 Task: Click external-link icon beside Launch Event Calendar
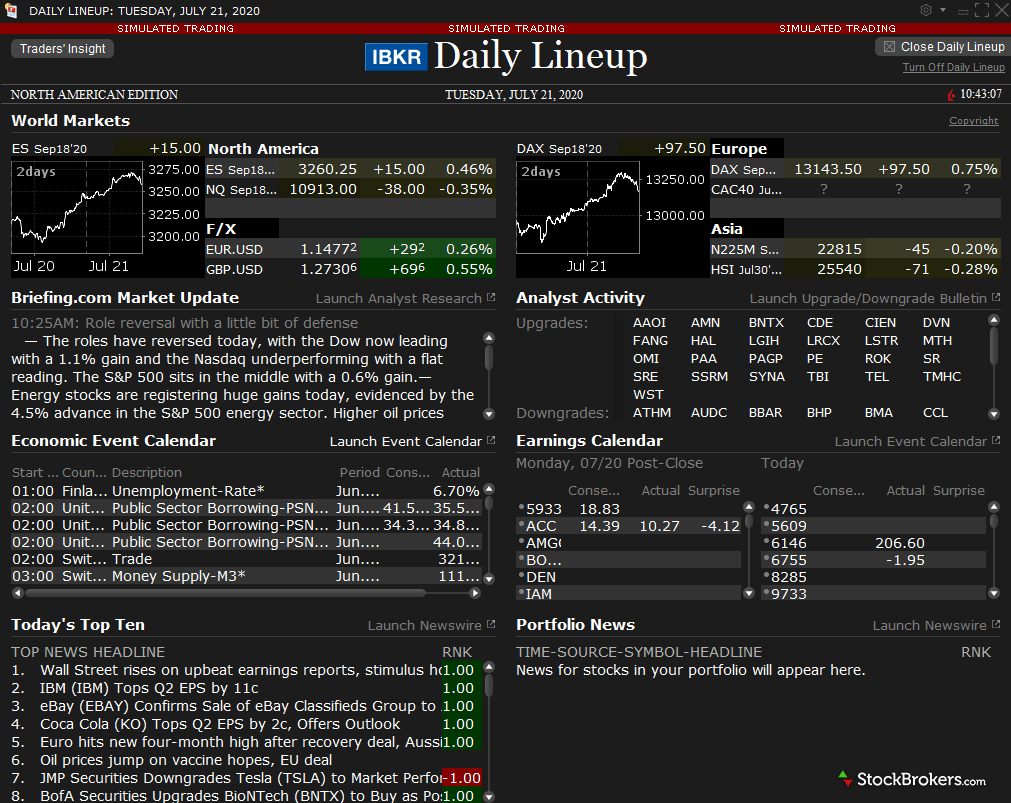click(x=489, y=440)
